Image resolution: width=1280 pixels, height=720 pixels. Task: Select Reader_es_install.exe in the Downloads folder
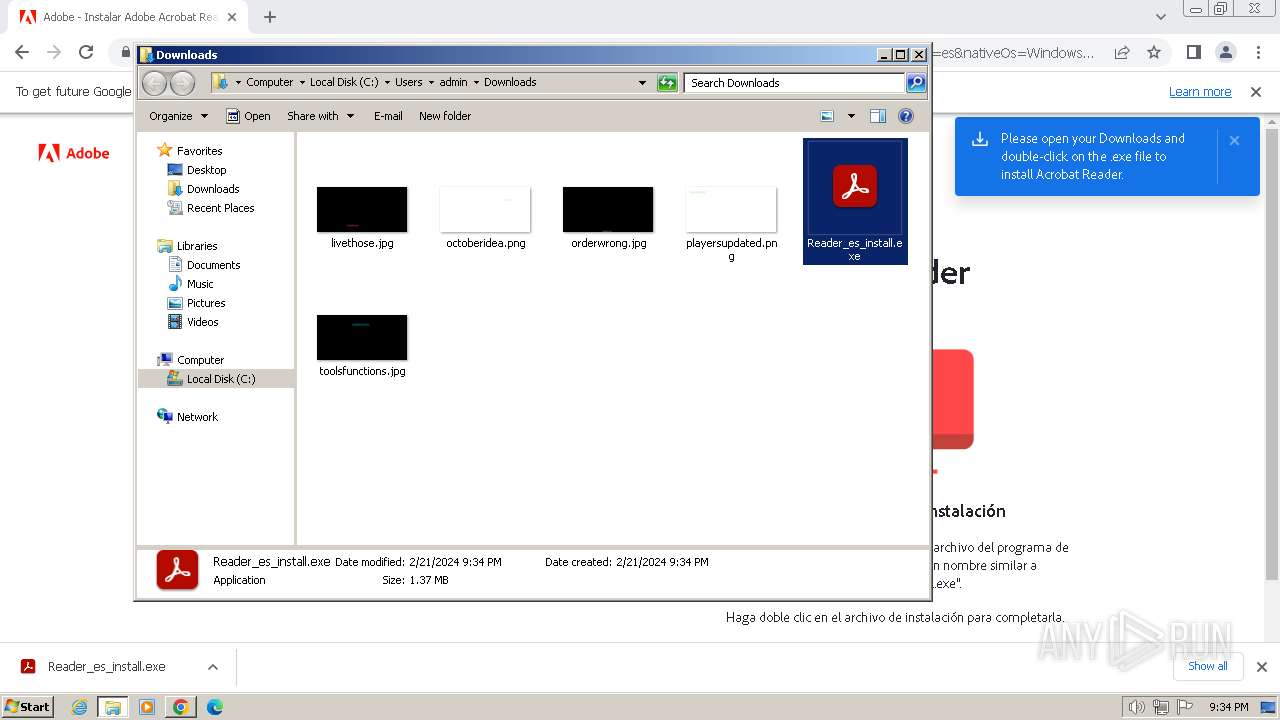[855, 201]
